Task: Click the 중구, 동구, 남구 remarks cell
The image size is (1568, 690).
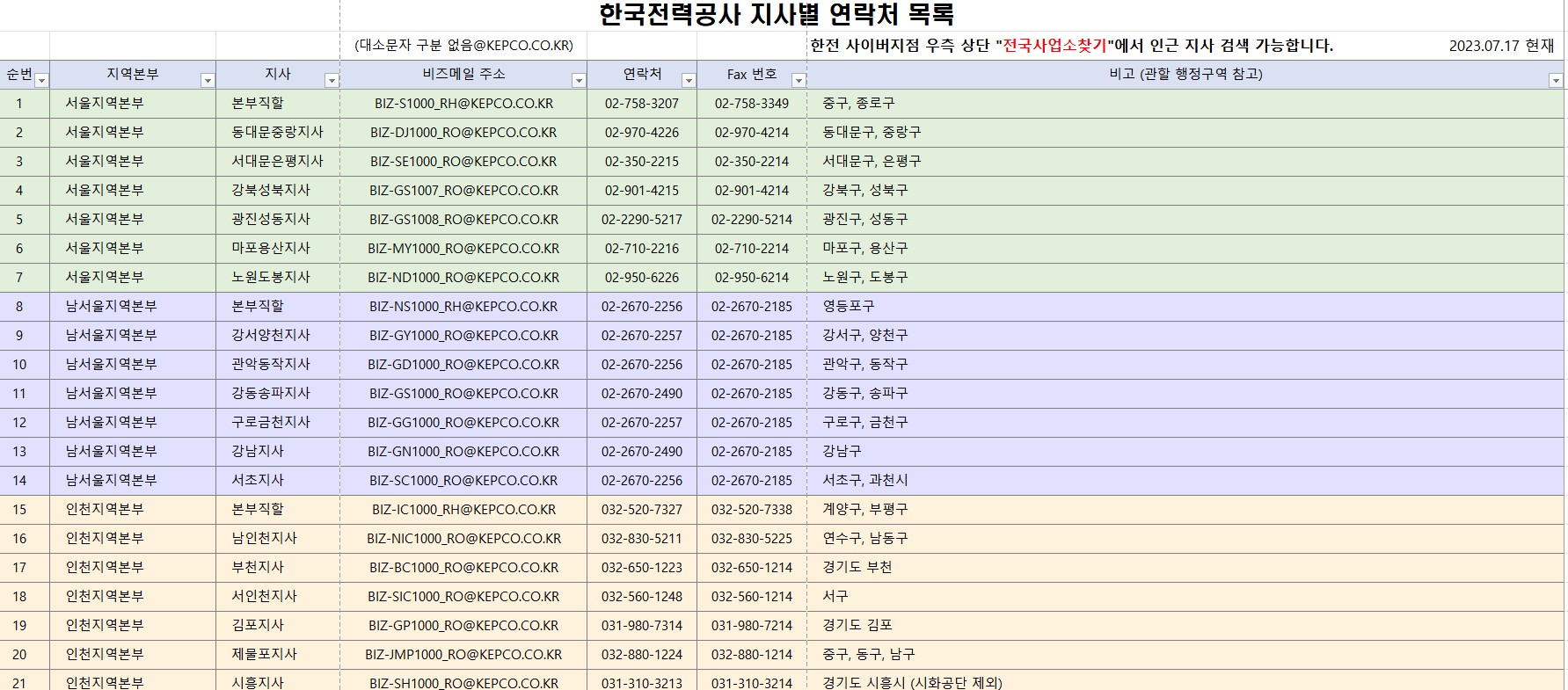Action: pyautogui.click(x=1186, y=655)
